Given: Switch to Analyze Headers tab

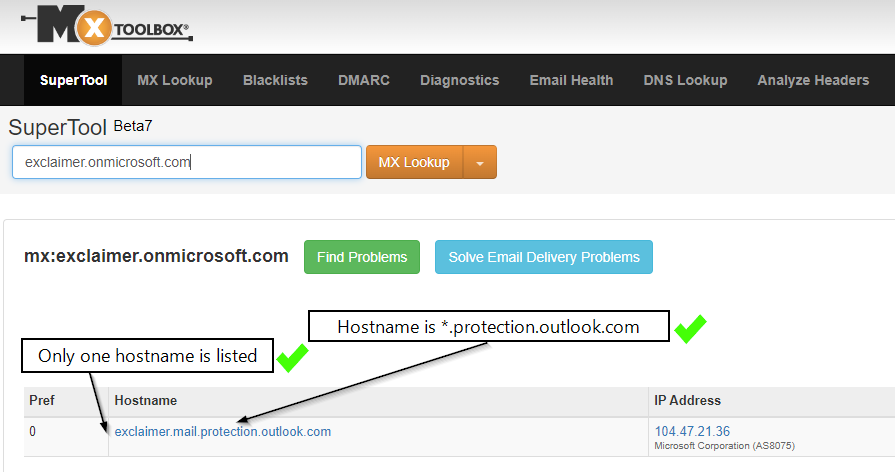Looking at the screenshot, I should tap(813, 80).
